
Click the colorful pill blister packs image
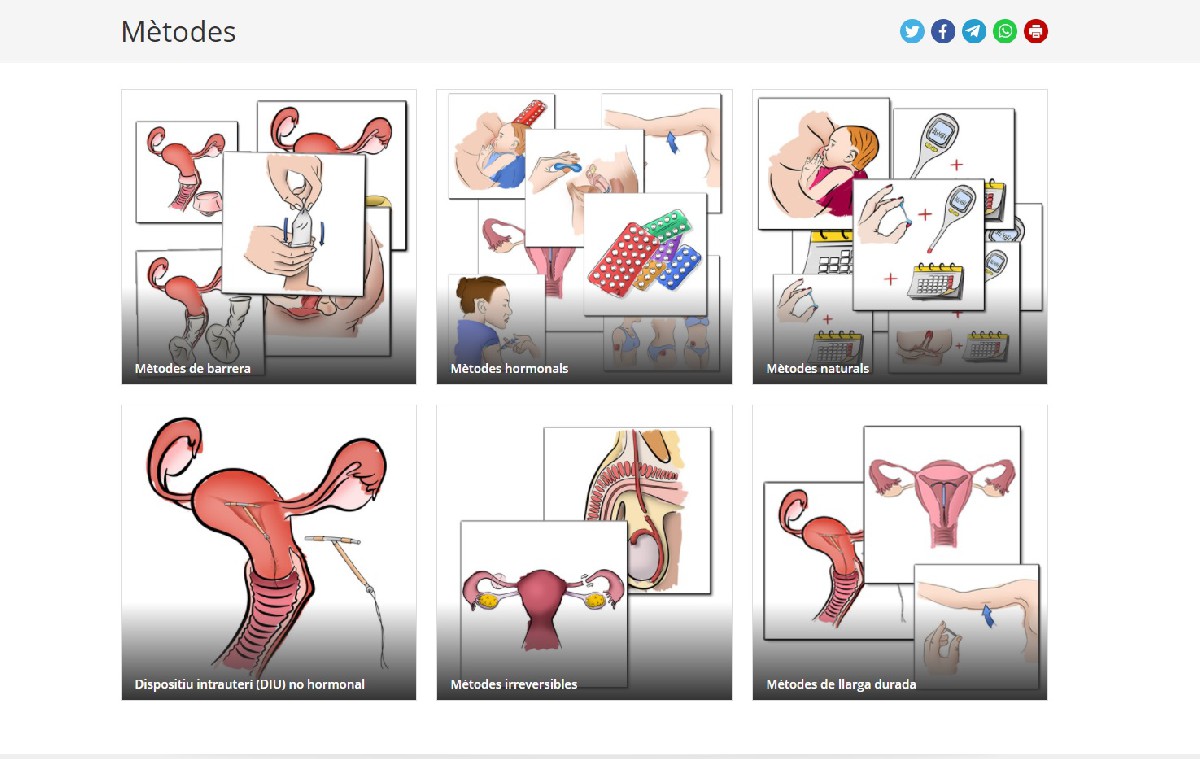click(645, 254)
